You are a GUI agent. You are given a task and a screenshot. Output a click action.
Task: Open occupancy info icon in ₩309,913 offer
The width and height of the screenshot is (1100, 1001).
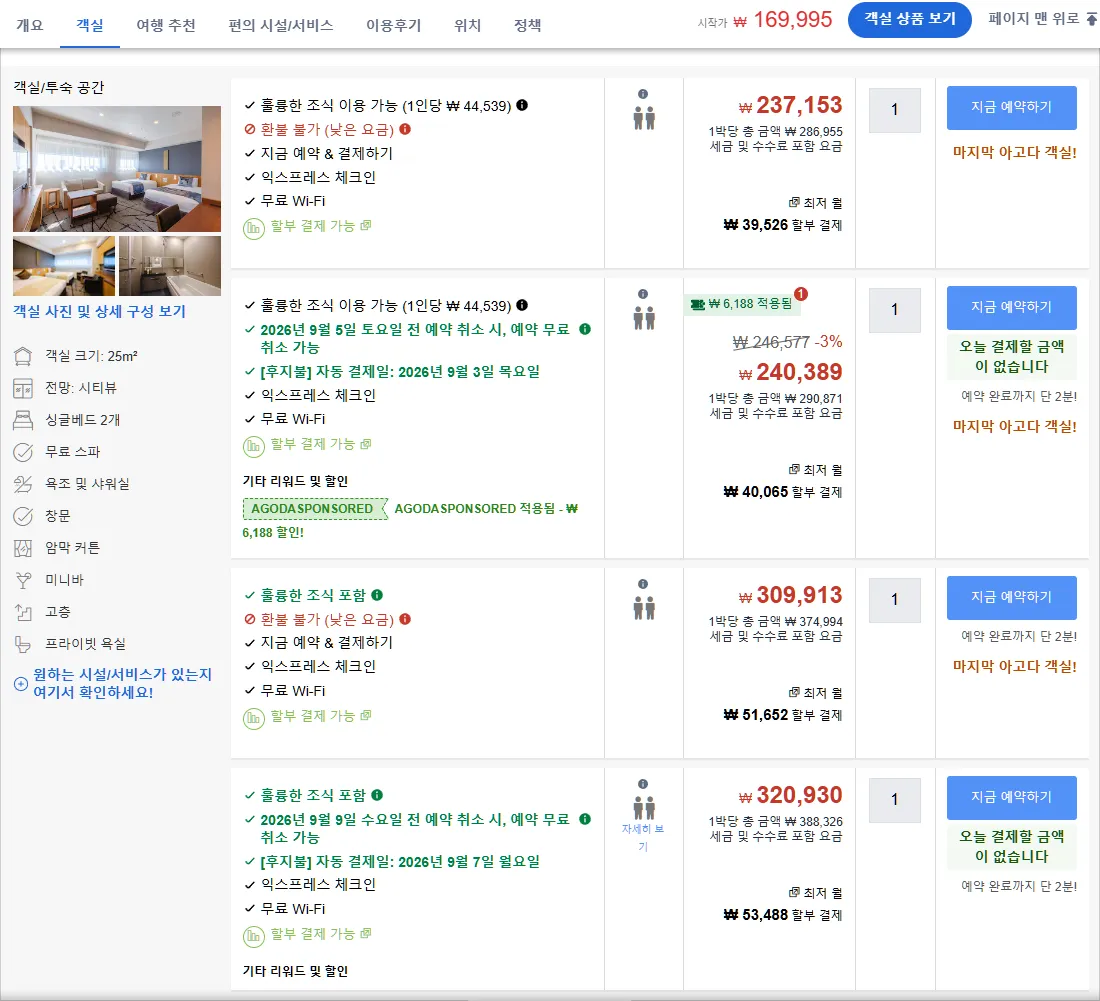click(643, 584)
